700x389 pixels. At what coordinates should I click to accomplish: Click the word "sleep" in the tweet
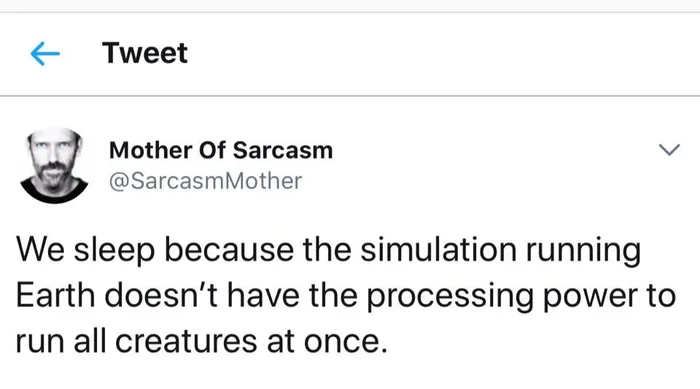coord(114,251)
